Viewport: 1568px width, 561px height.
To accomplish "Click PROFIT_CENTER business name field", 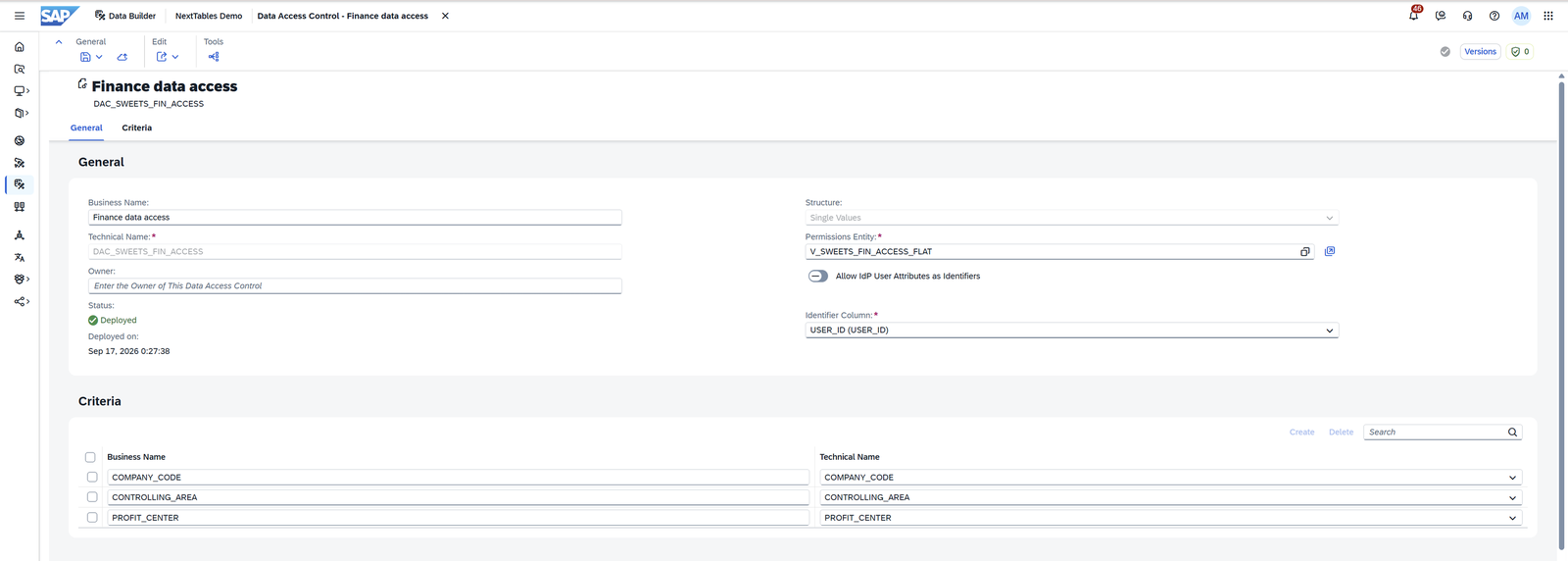I will 458,518.
